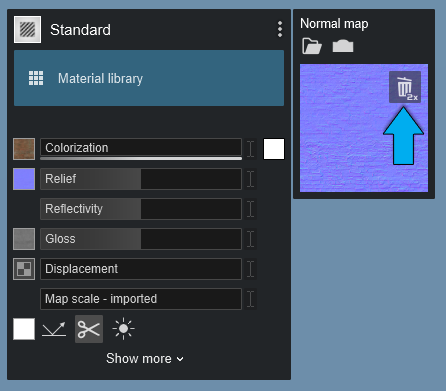
Task: Click the Reflectivity slider bar
Action: point(141,209)
